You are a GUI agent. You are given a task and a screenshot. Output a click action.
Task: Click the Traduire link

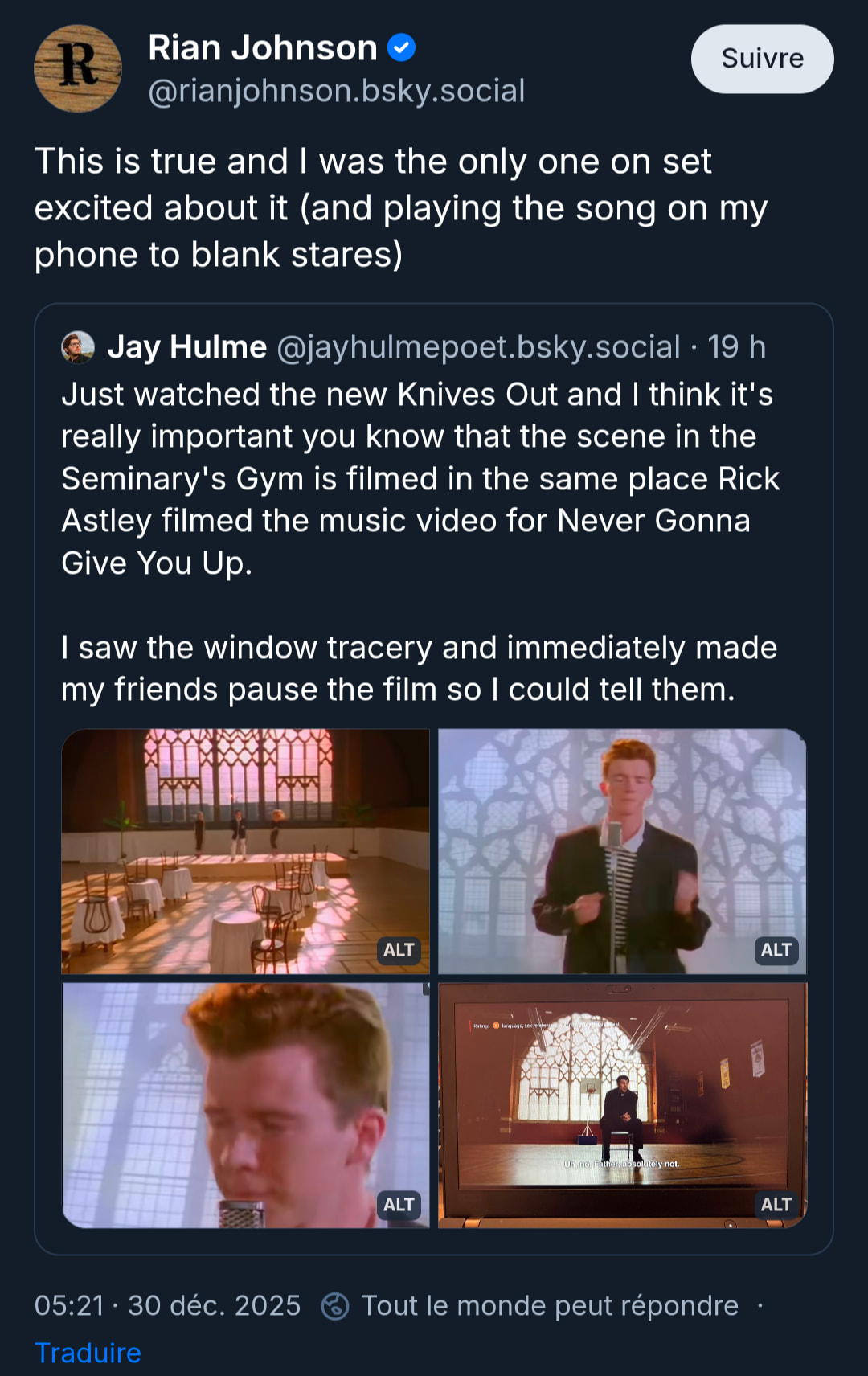point(88,1353)
